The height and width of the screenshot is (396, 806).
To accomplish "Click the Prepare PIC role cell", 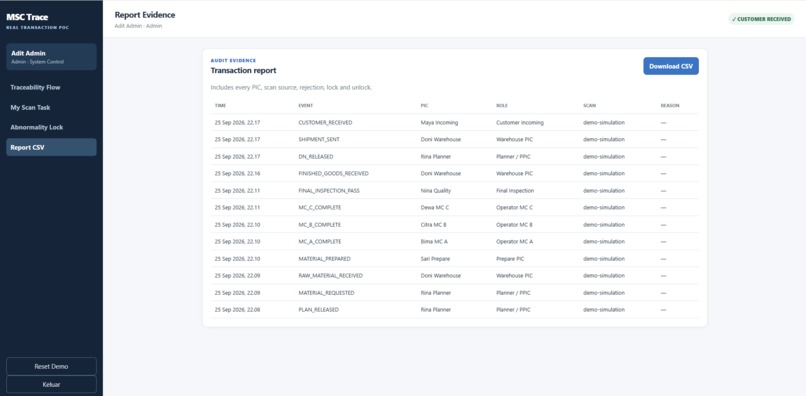I will coord(510,259).
